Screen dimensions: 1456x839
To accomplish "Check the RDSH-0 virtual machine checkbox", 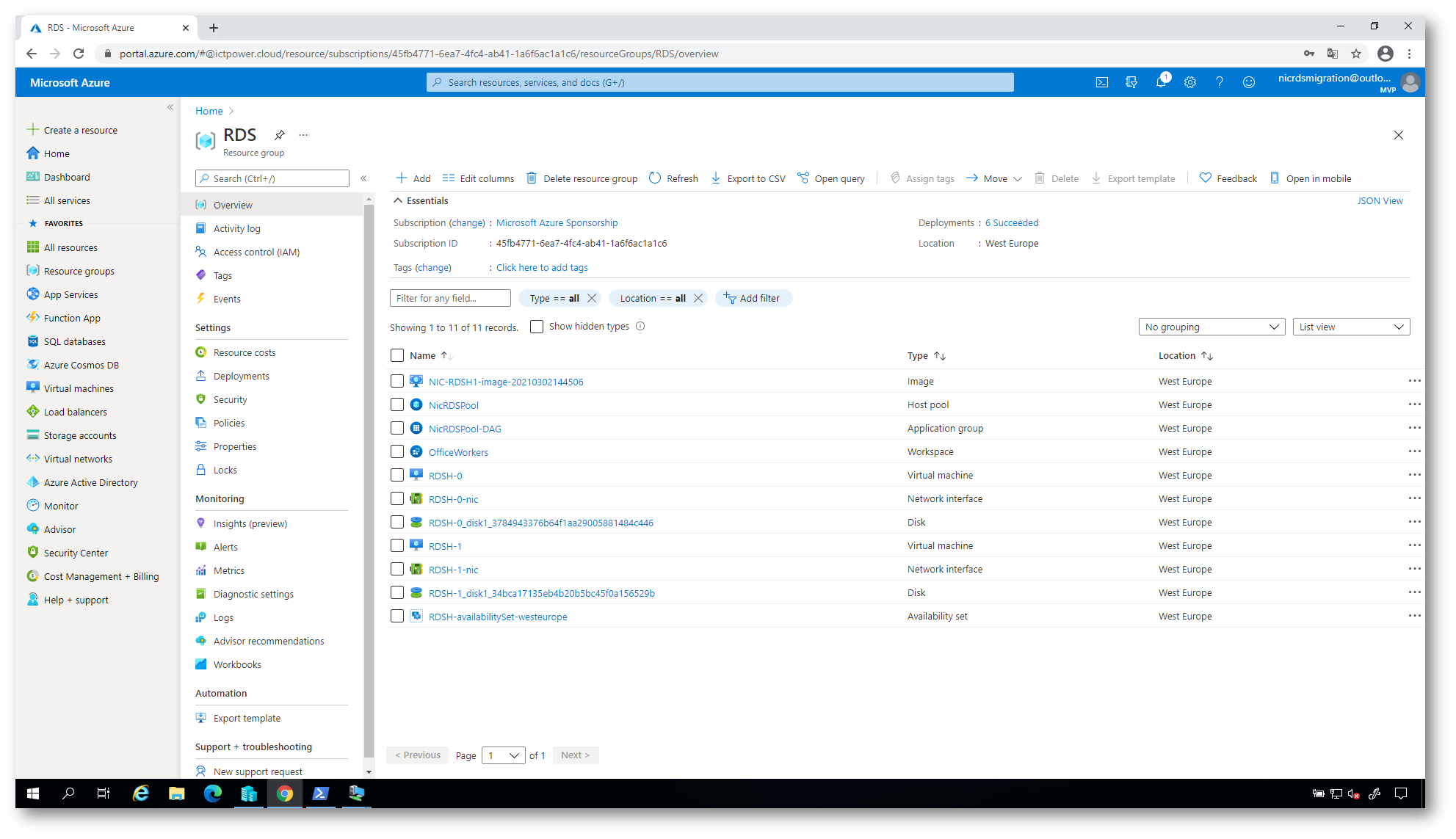I will coord(397,475).
